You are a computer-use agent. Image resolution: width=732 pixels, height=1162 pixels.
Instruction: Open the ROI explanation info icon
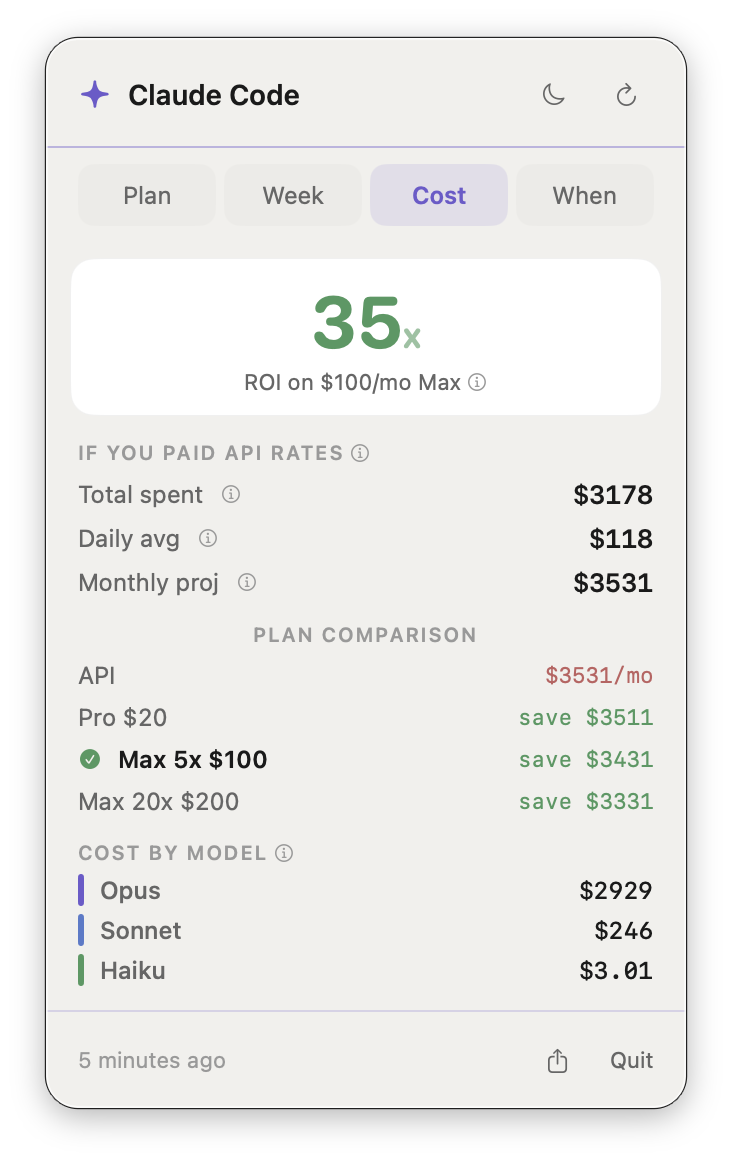pyautogui.click(x=478, y=382)
